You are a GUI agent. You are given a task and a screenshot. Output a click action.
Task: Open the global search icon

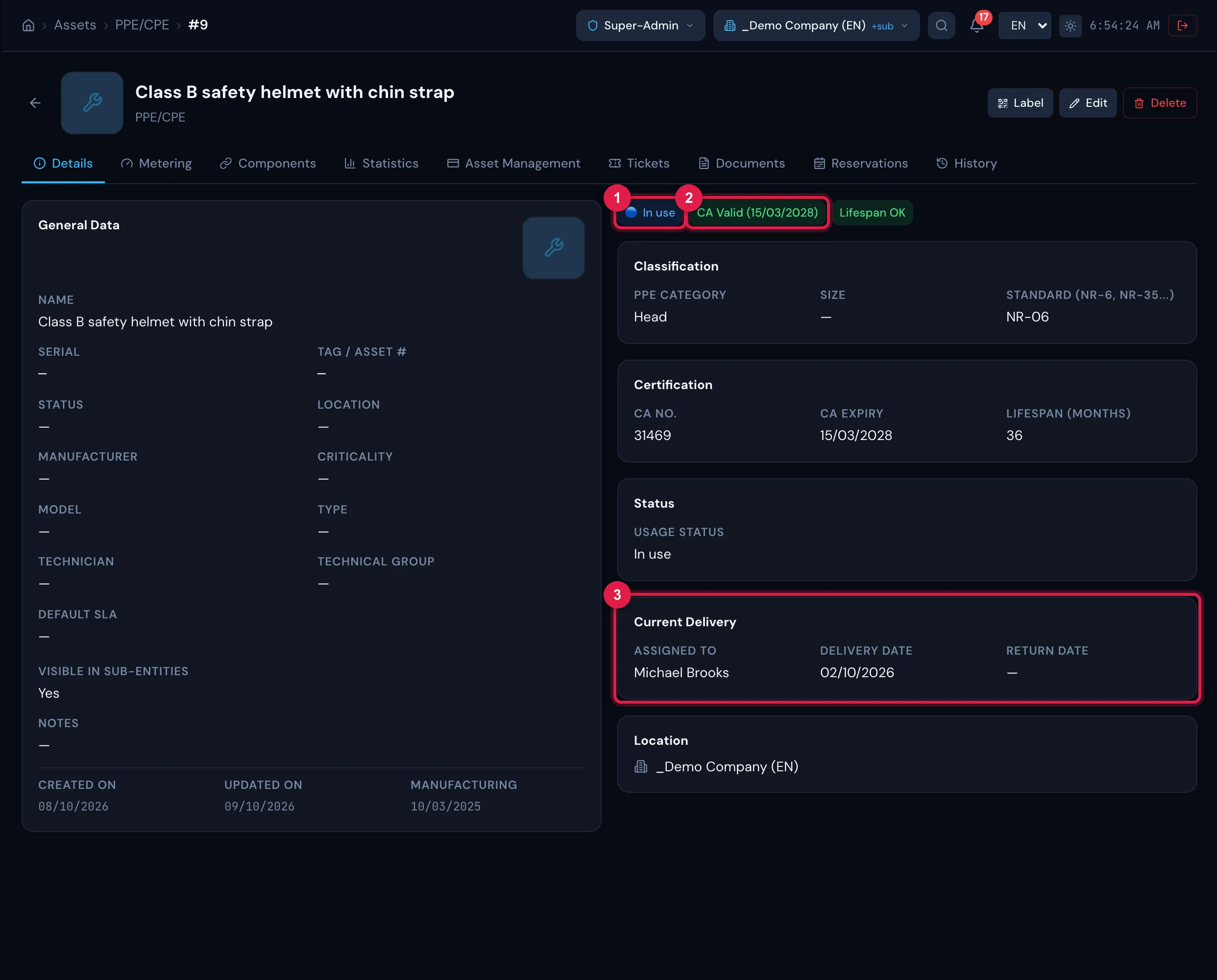[942, 25]
